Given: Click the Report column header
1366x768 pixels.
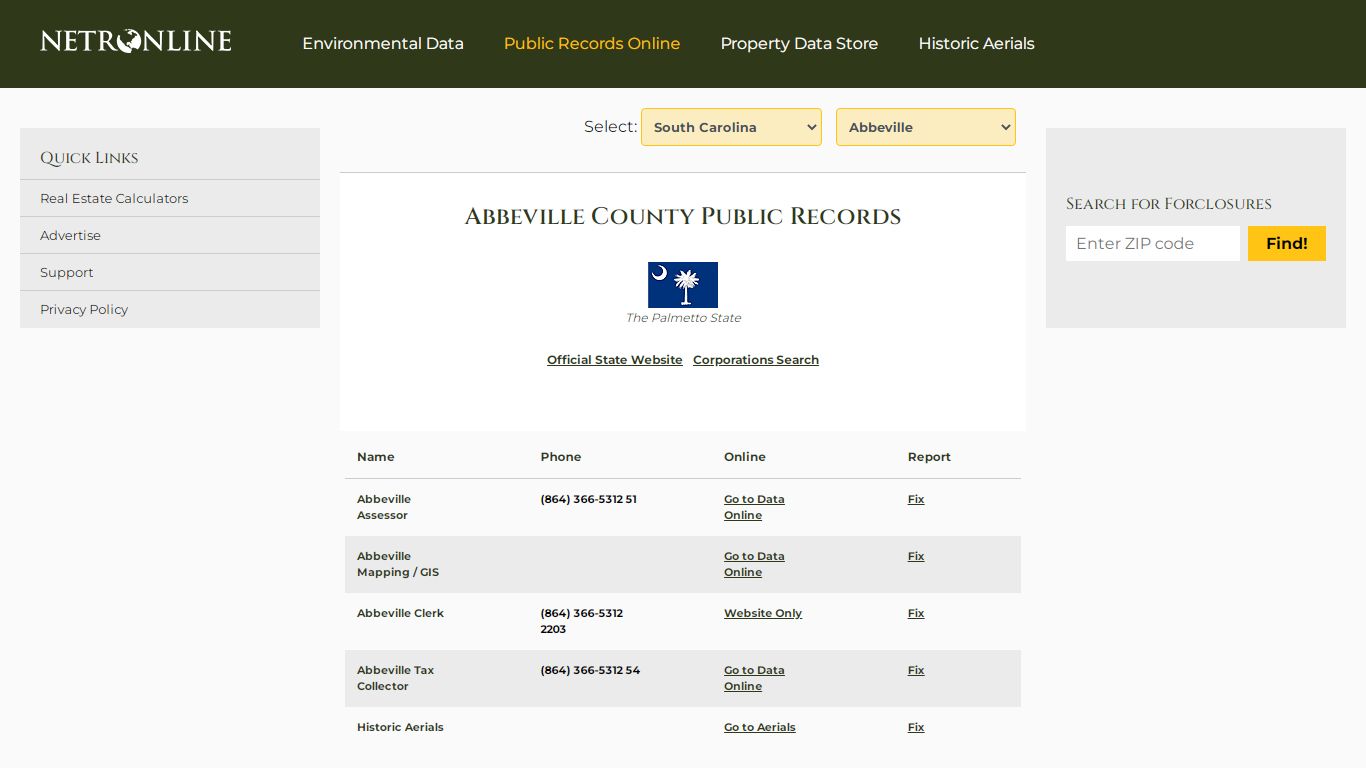Looking at the screenshot, I should pyautogui.click(x=929, y=457).
